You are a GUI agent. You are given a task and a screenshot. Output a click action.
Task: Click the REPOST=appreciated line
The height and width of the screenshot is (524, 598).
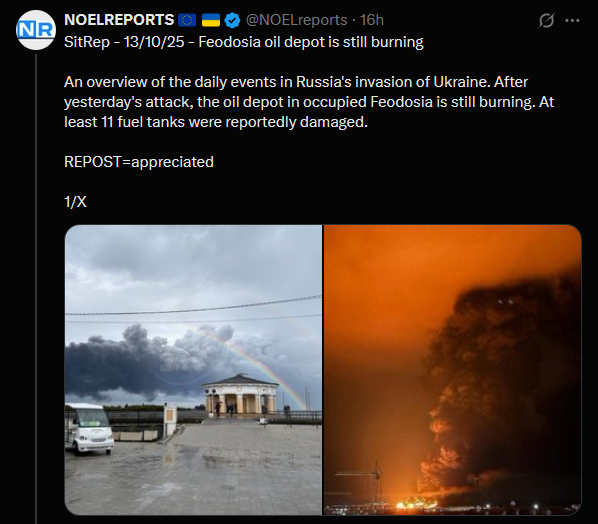pyautogui.click(x=139, y=162)
